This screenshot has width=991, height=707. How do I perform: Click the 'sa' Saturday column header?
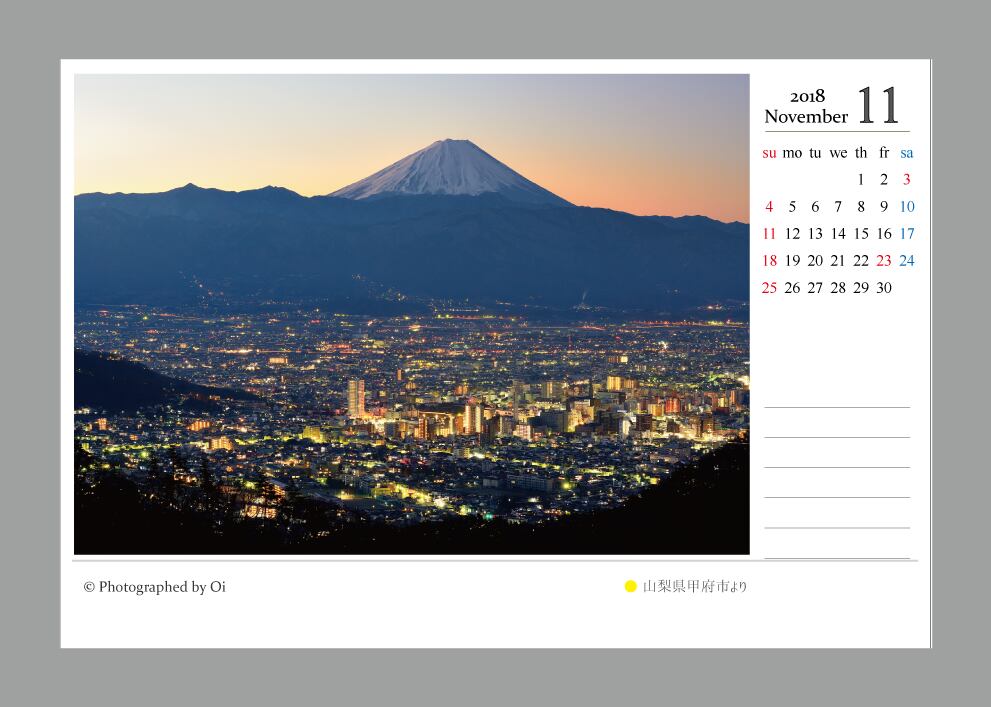[x=907, y=153]
